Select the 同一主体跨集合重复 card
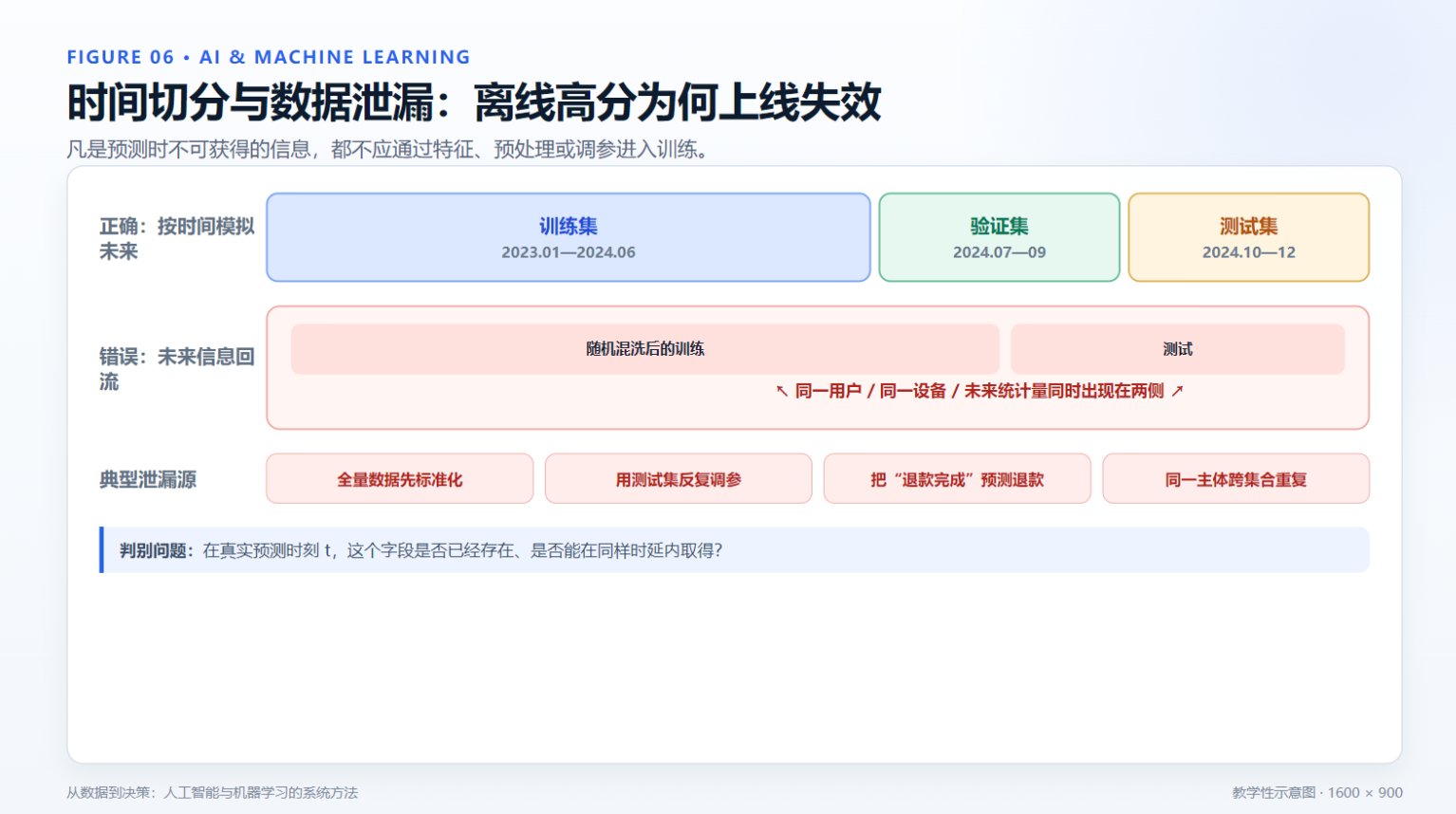The image size is (1456, 814). tap(1236, 479)
